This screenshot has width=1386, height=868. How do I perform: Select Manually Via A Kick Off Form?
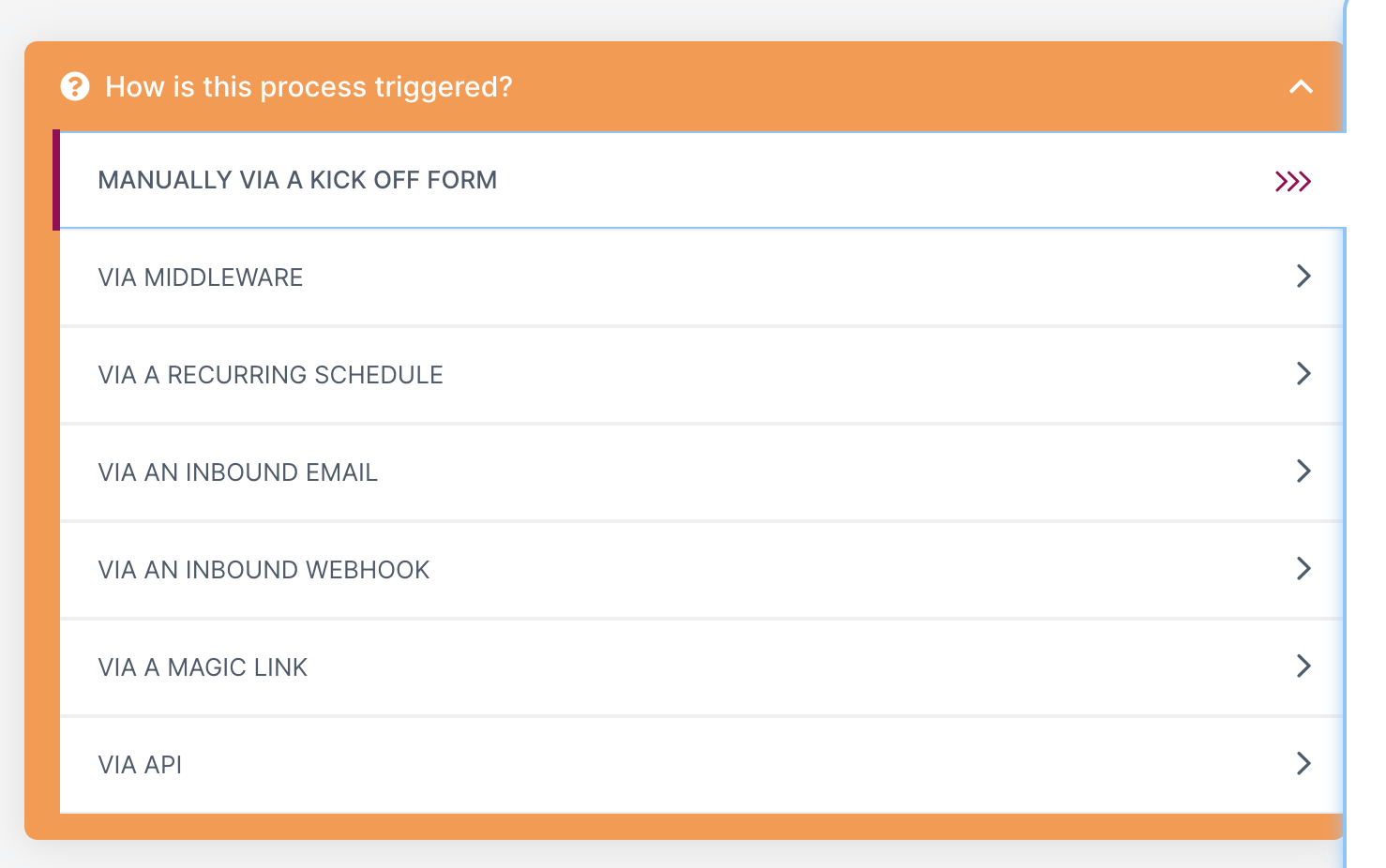[x=297, y=180]
